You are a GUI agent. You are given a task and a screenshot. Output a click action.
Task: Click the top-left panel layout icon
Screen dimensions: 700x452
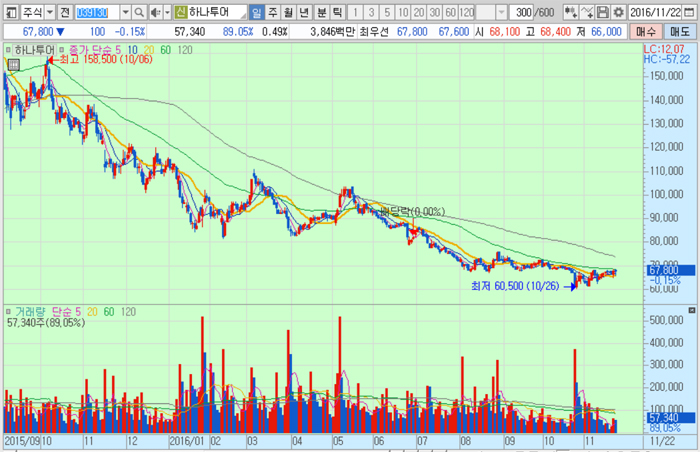(9, 12)
